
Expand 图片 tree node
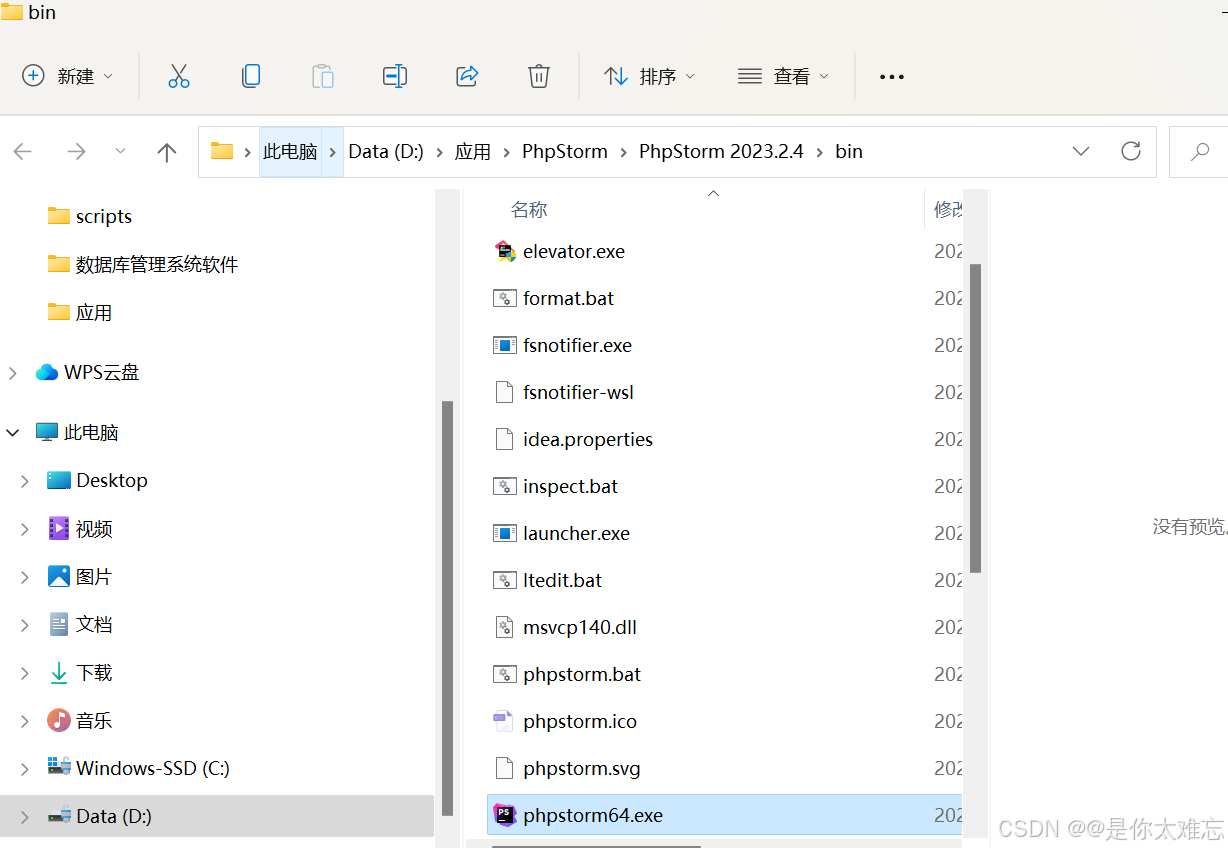25,577
